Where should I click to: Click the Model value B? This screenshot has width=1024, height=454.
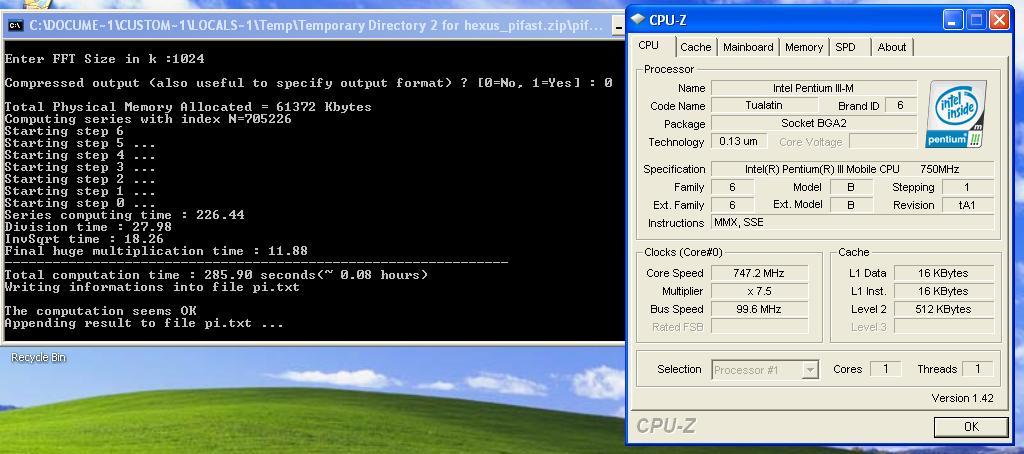point(851,187)
